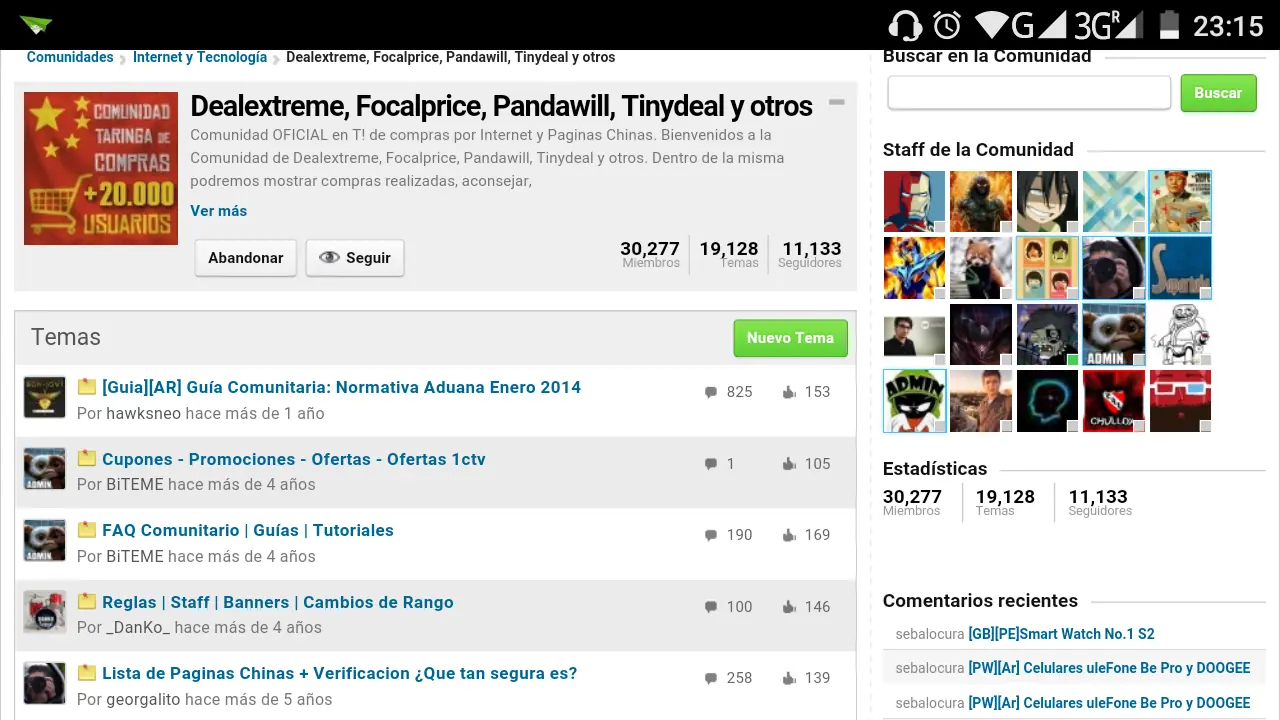Image resolution: width=1280 pixels, height=720 pixels.
Task: Open the Lista de Paginas Chinas topic
Action: (340, 673)
